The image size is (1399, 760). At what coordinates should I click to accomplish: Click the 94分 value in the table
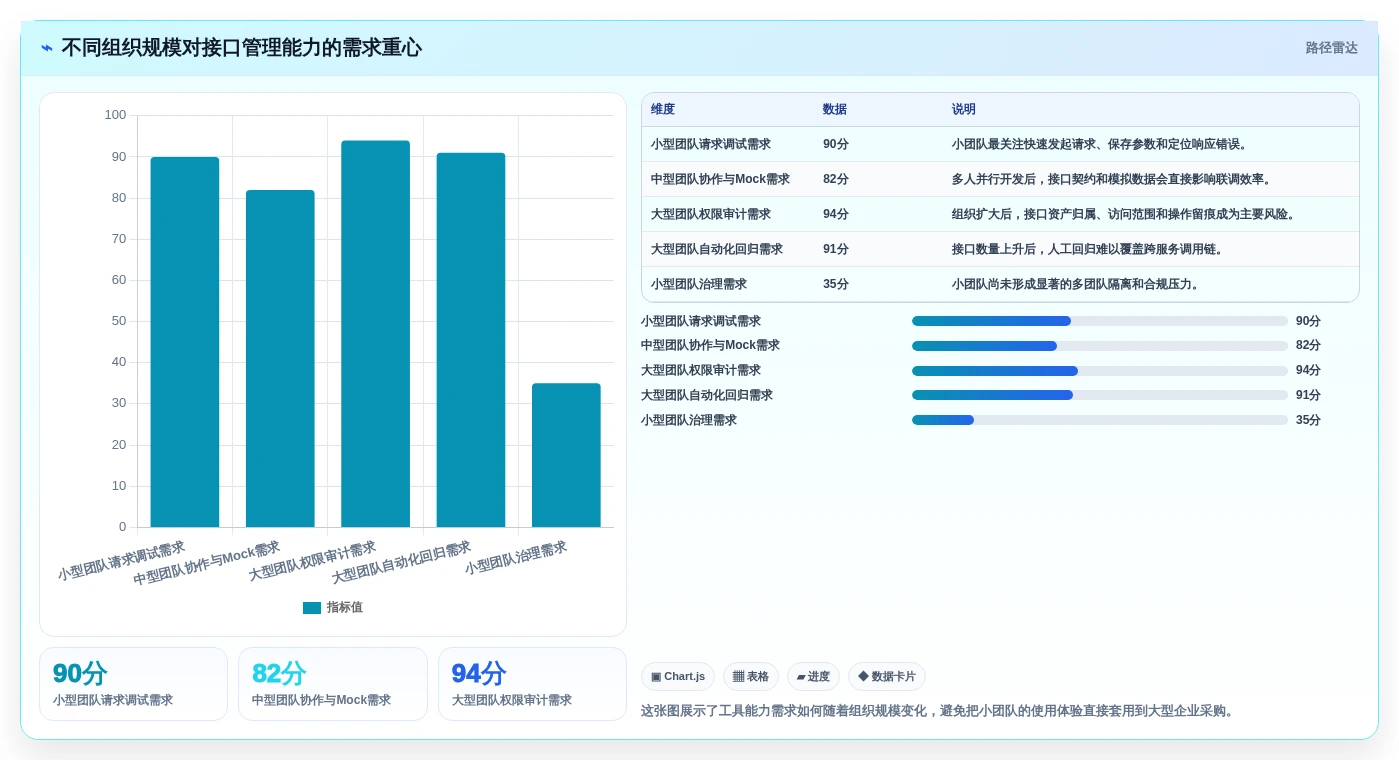click(836, 214)
